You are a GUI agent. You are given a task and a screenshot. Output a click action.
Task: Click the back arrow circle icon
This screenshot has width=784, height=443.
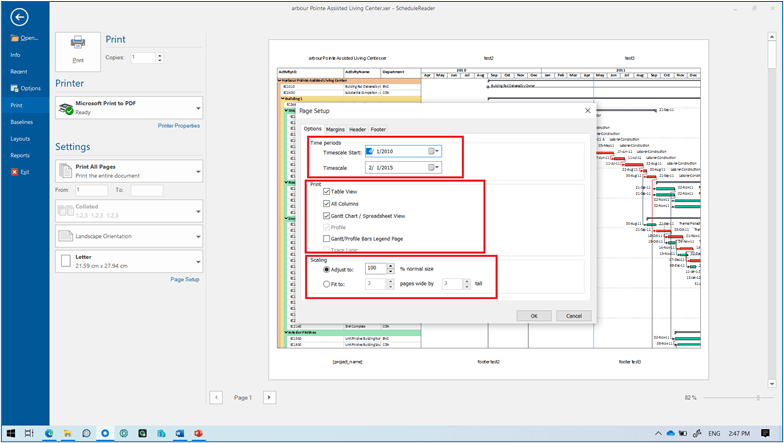tap(19, 17)
